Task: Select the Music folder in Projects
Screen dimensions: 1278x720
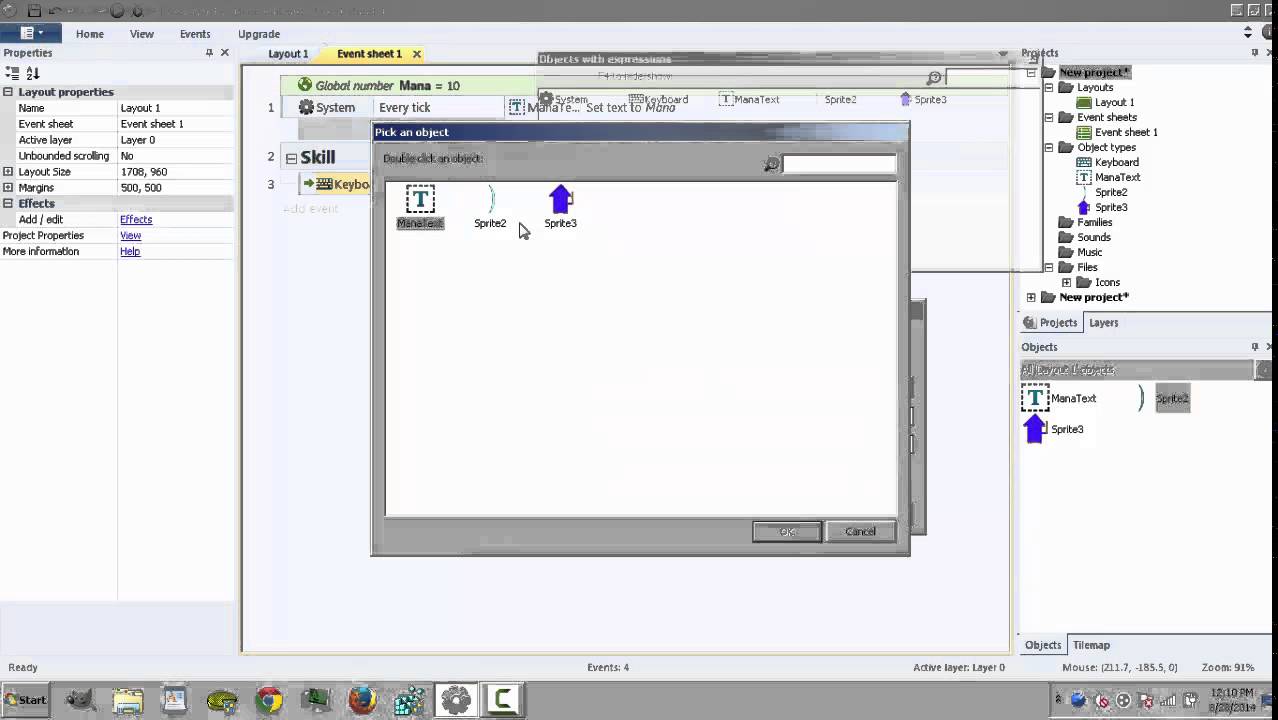Action: pos(1089,253)
